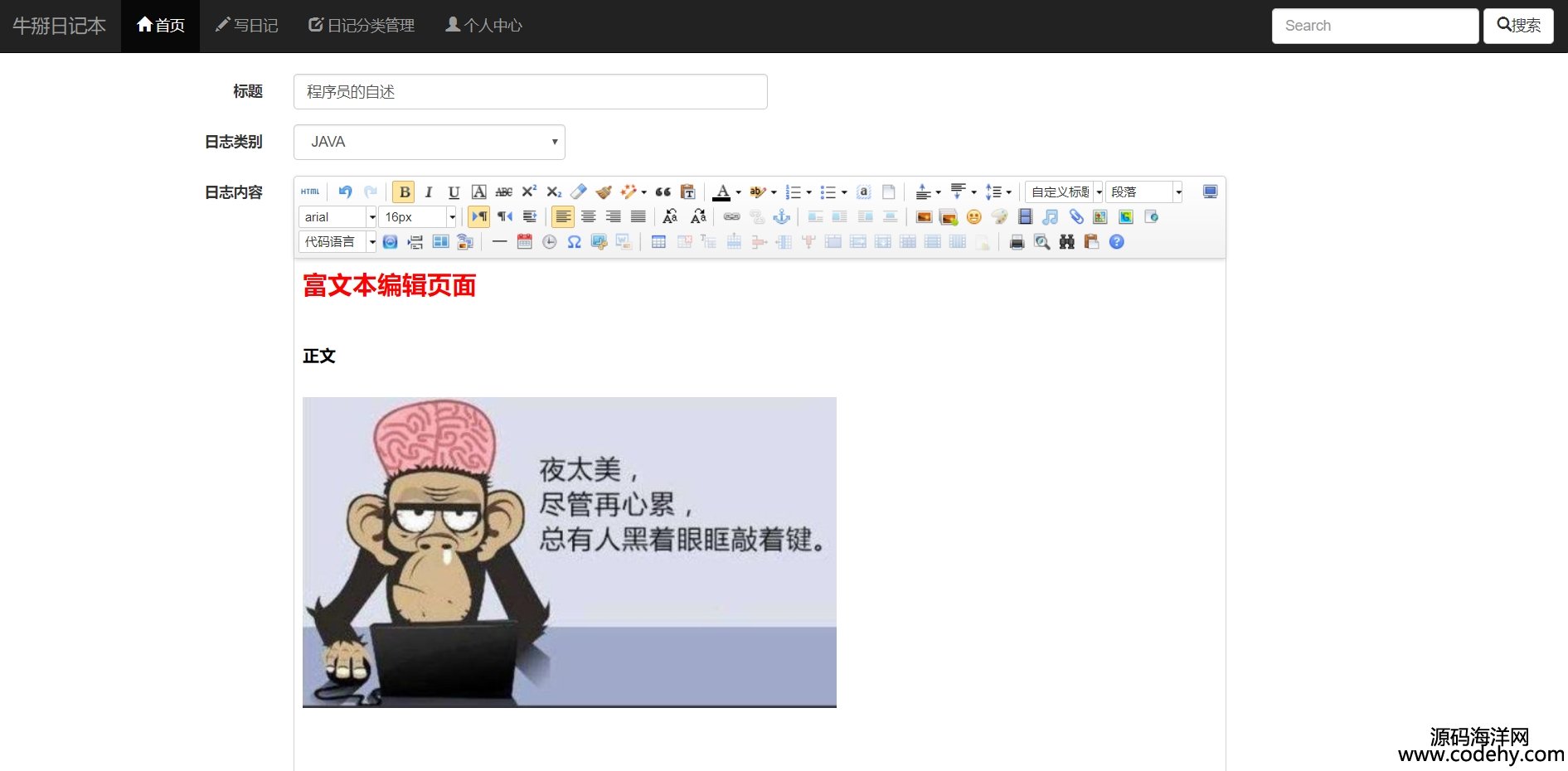The image size is (1568, 771).
Task: Print the editor content
Action: [x=1017, y=242]
